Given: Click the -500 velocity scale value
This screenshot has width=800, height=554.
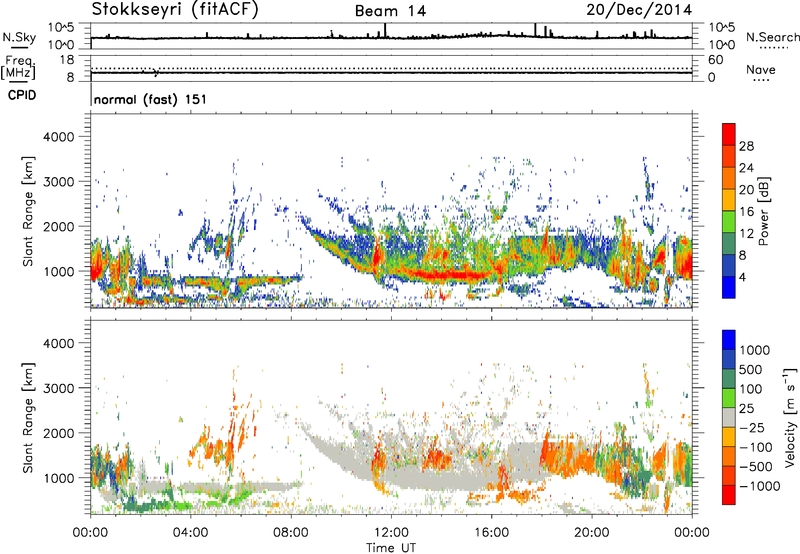Looking at the screenshot, I should point(756,467).
